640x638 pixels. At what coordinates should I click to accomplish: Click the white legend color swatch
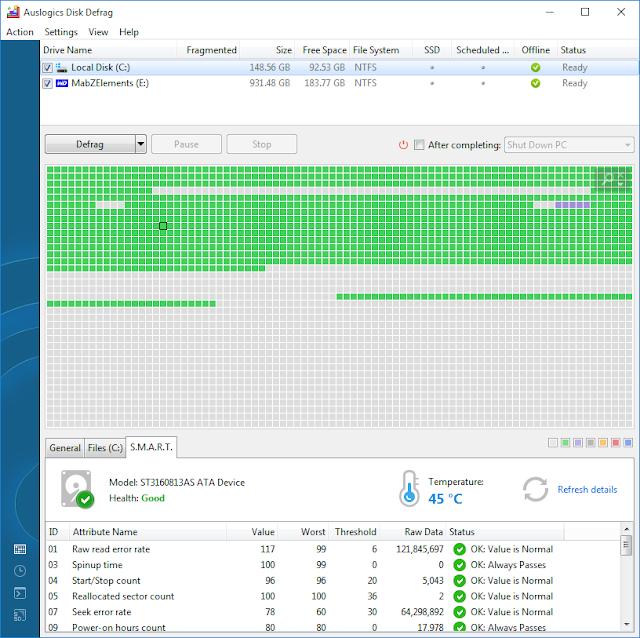click(x=553, y=443)
